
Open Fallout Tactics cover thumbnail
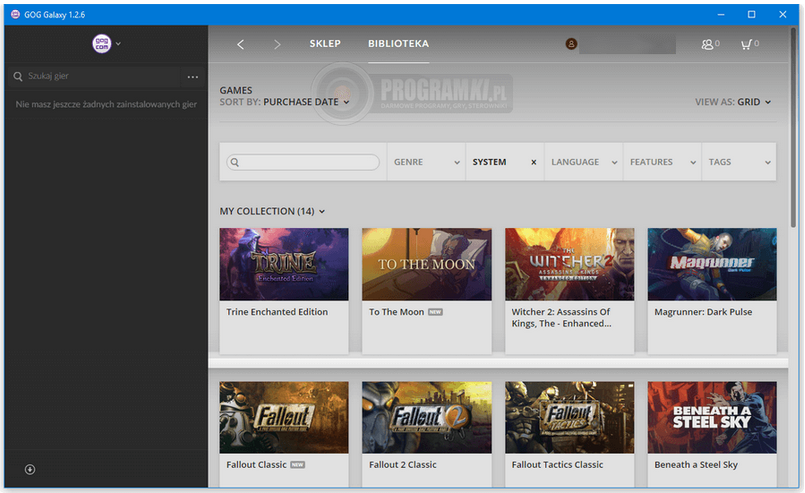pyautogui.click(x=569, y=417)
